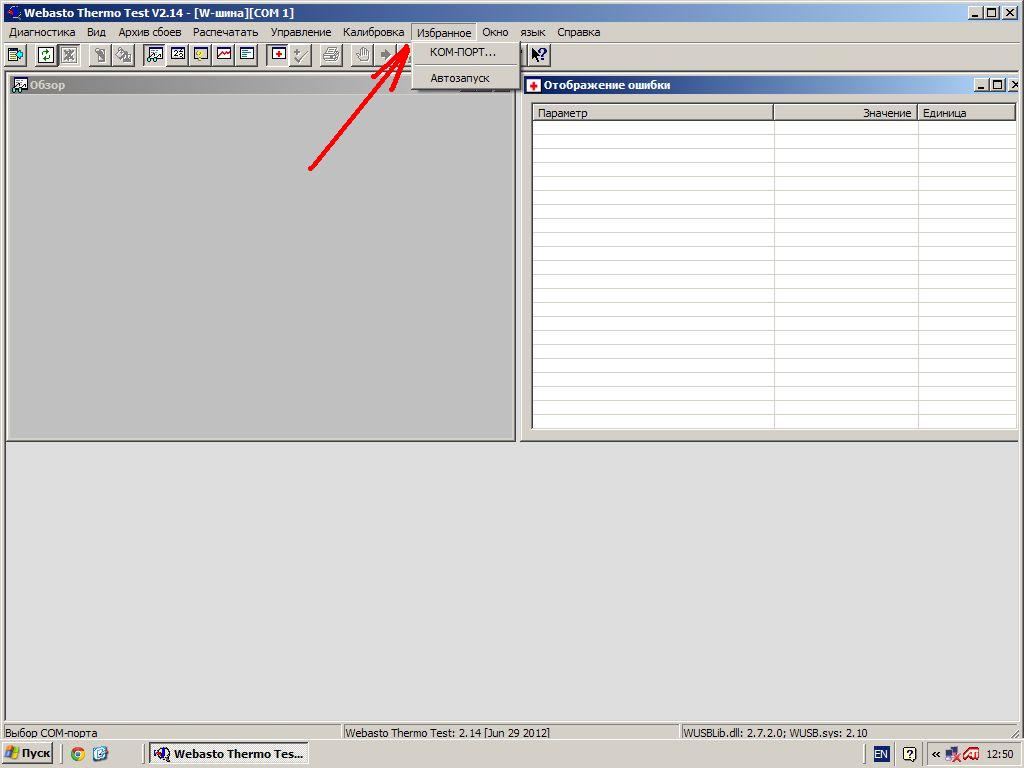
Task: Open the Распечатать menu
Action: [x=225, y=32]
